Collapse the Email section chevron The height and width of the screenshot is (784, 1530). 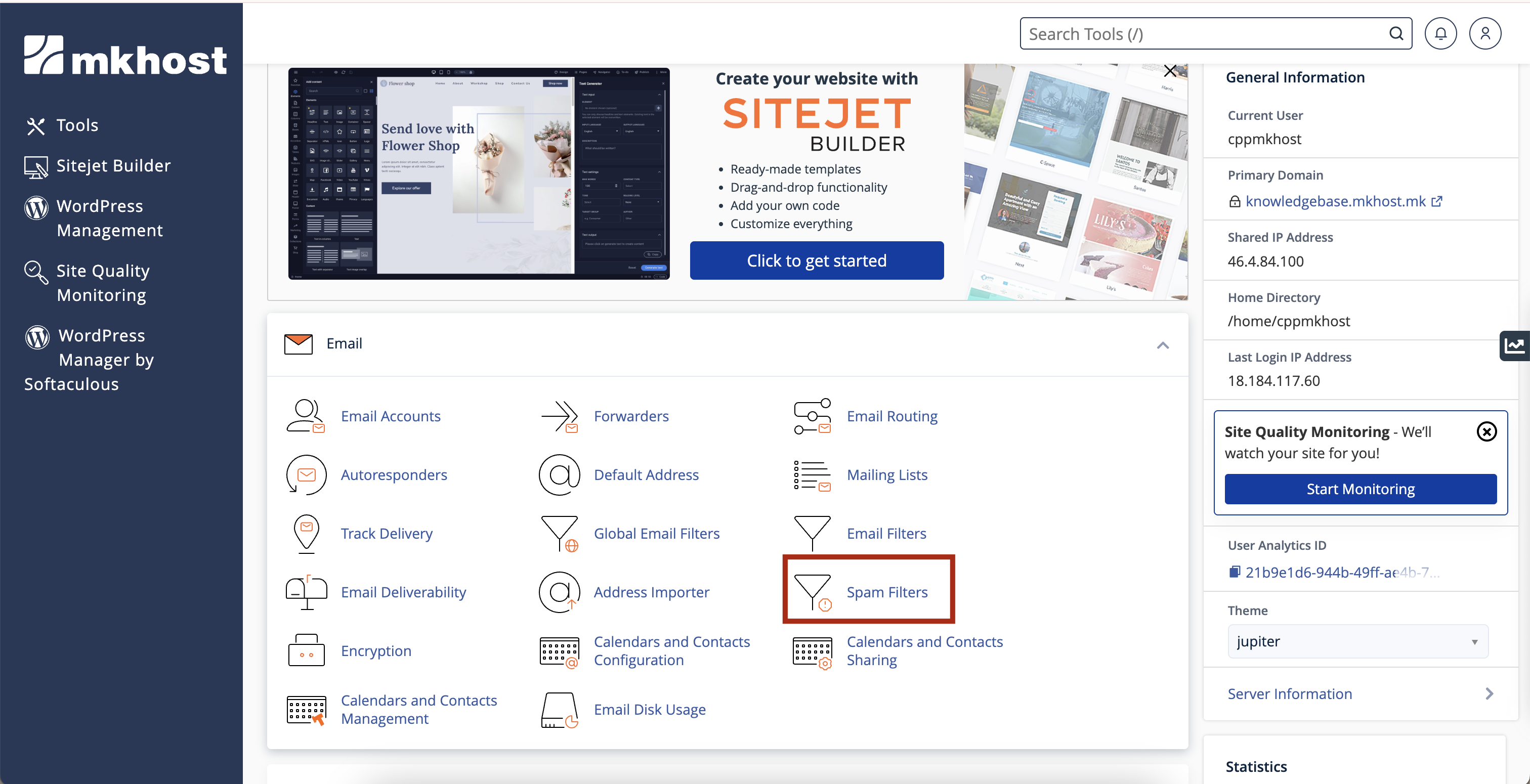[x=1162, y=345]
